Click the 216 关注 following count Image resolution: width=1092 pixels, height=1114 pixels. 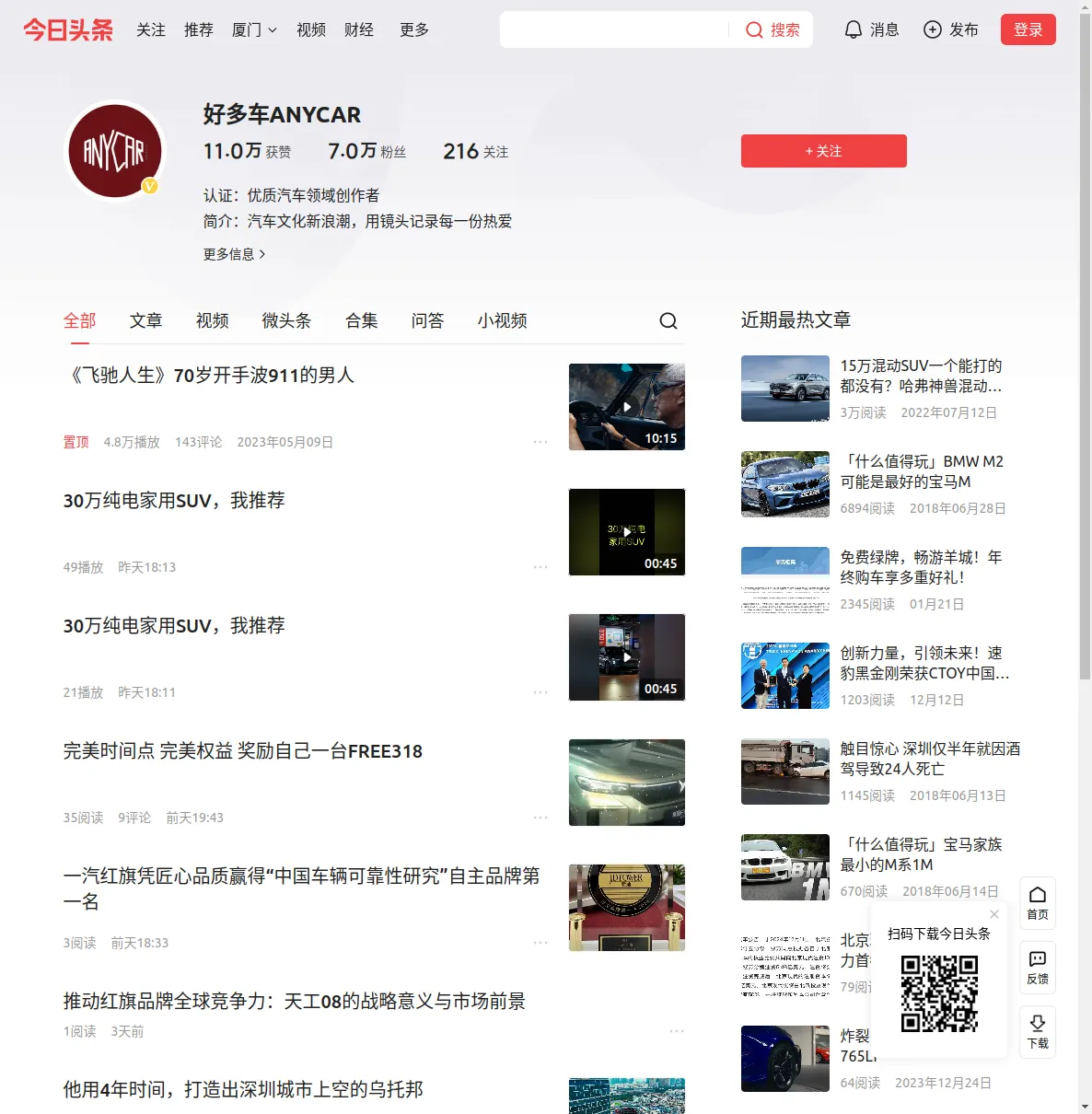[x=475, y=151]
